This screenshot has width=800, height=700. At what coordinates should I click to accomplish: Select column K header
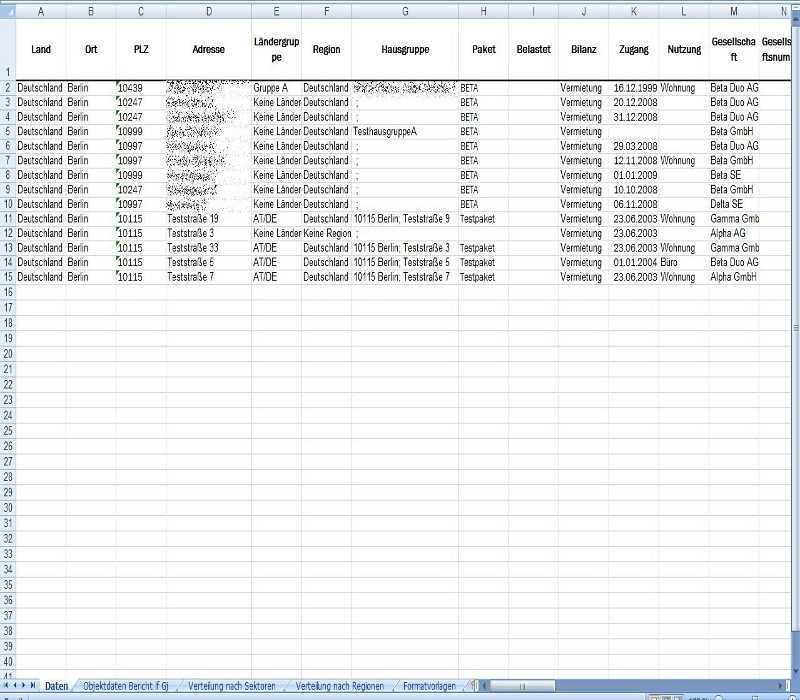point(634,11)
